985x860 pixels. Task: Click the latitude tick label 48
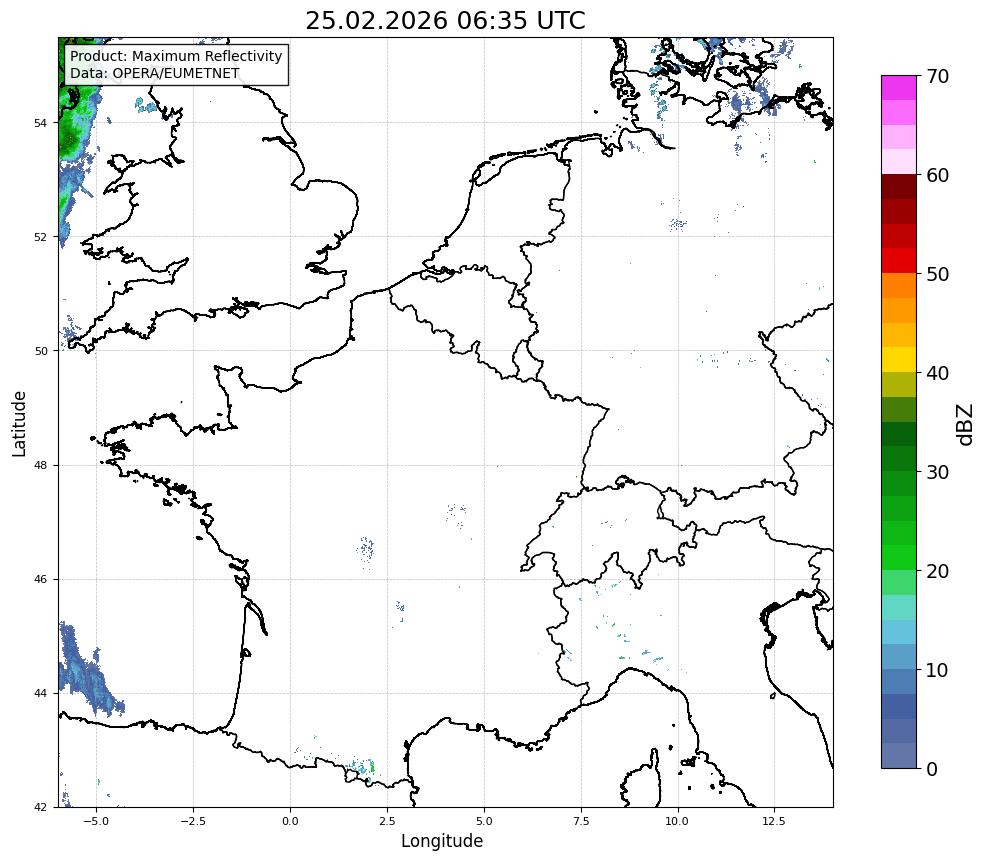pos(40,465)
